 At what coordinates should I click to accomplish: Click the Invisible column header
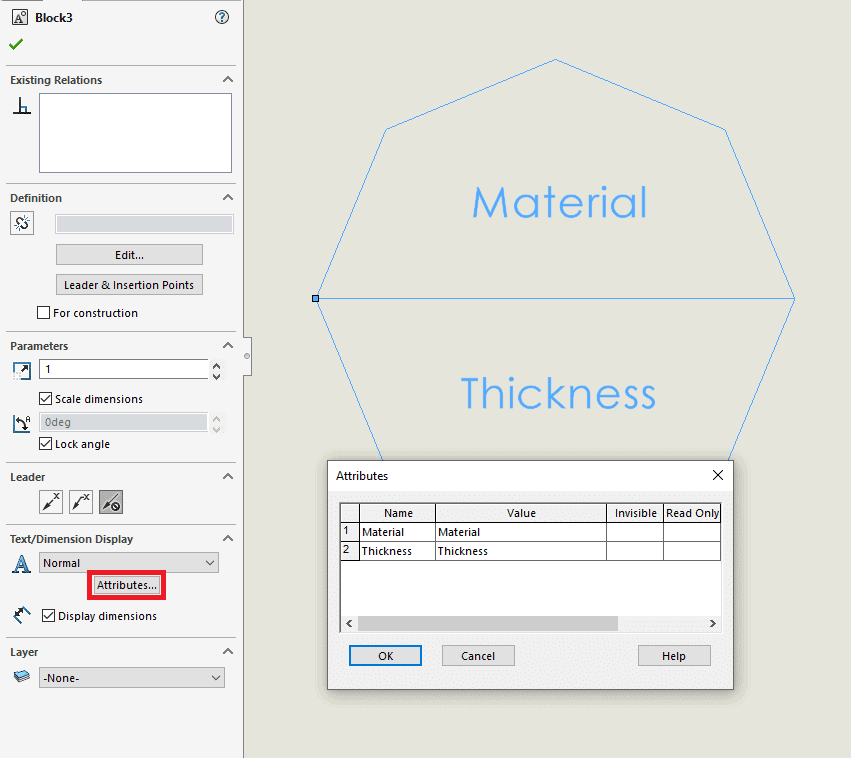635,513
